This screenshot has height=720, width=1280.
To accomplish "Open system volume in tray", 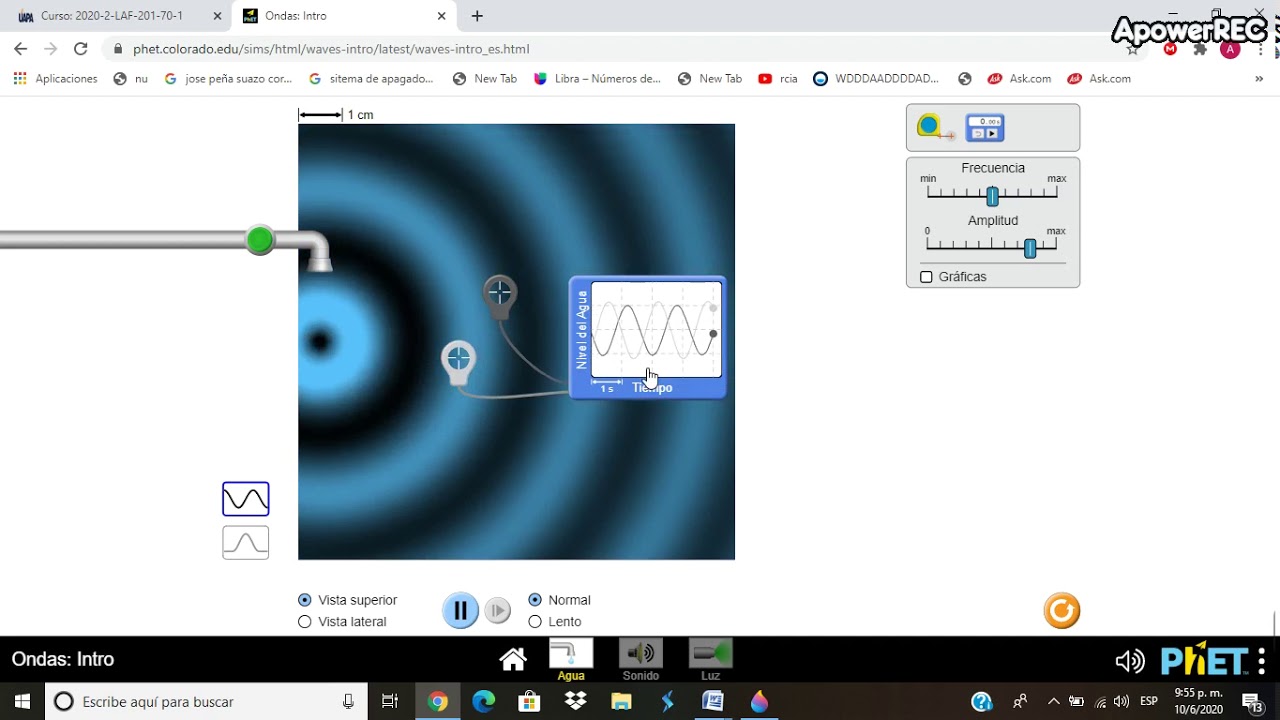I will [1121, 702].
